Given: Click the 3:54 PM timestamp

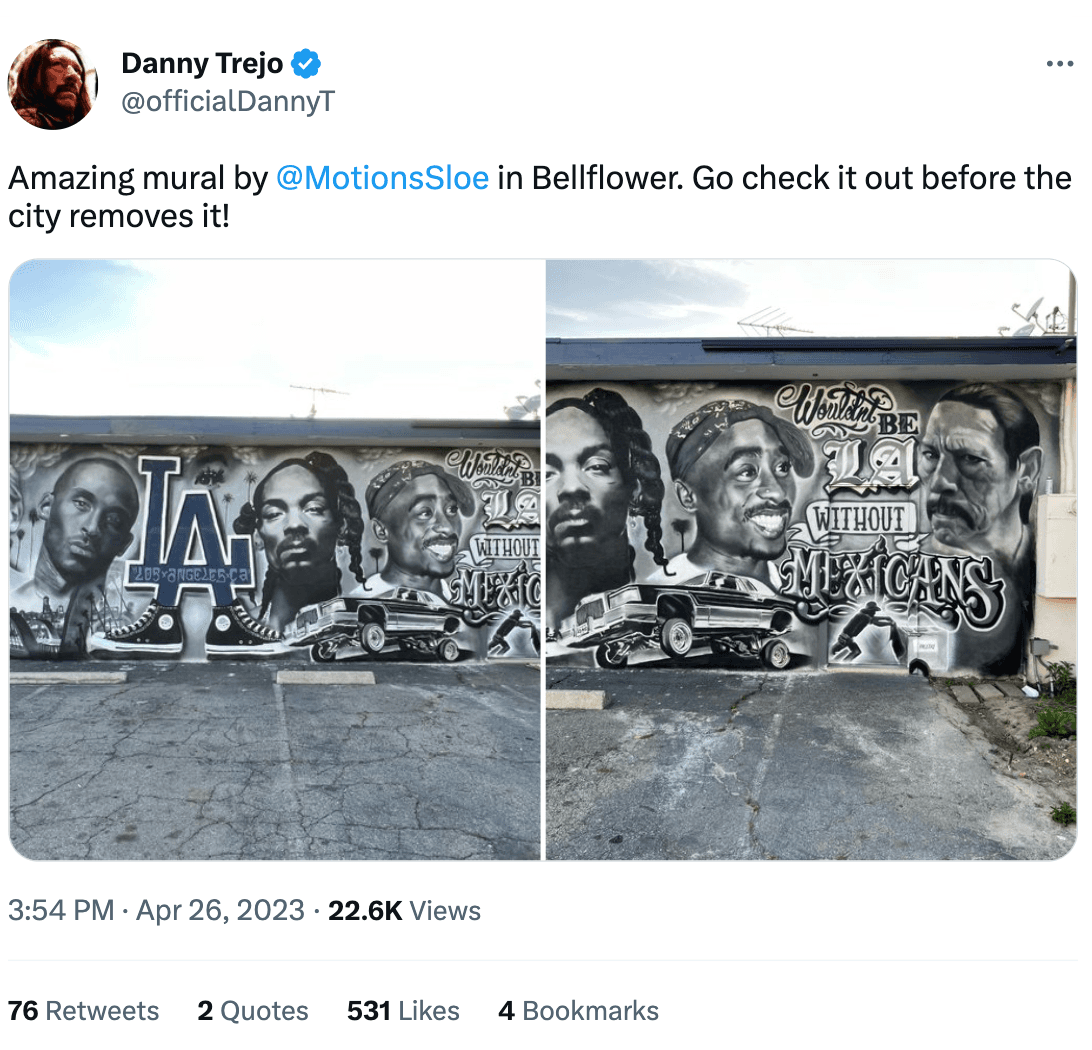Looking at the screenshot, I should (x=61, y=910).
